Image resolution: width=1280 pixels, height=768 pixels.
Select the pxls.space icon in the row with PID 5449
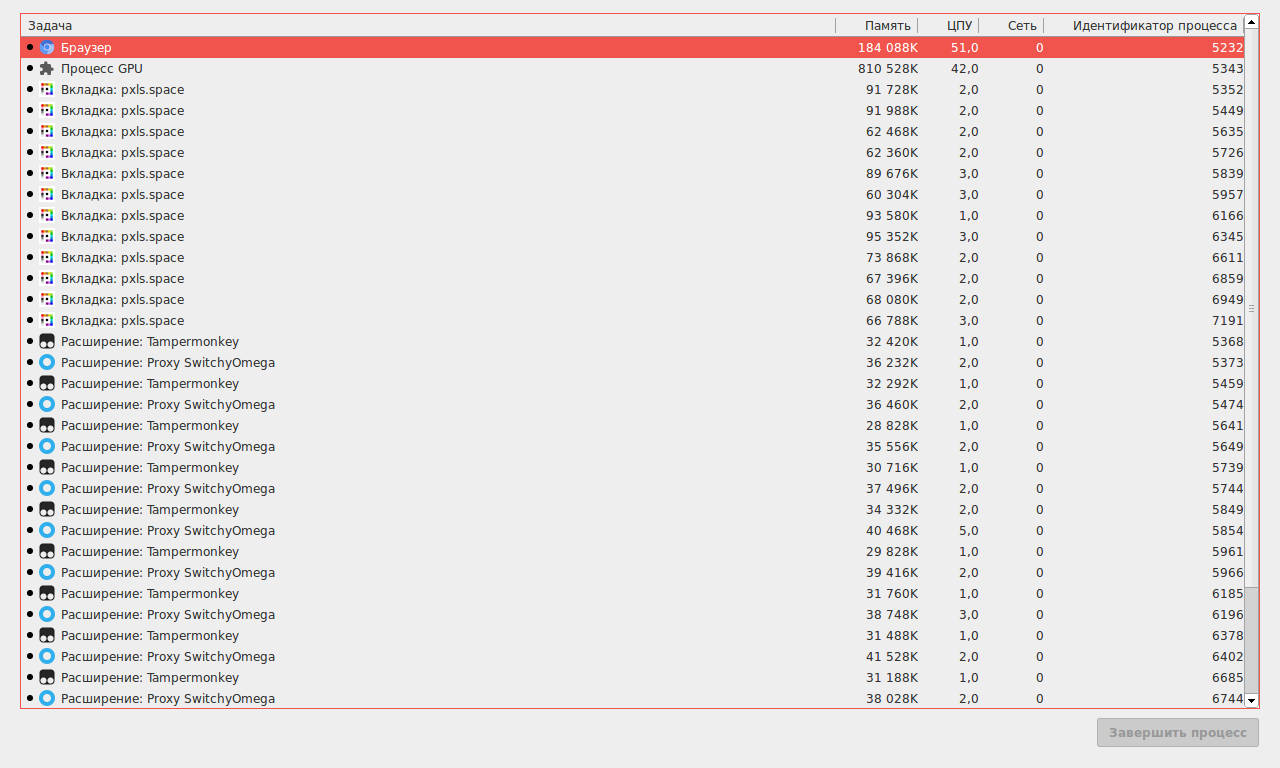[x=47, y=111]
